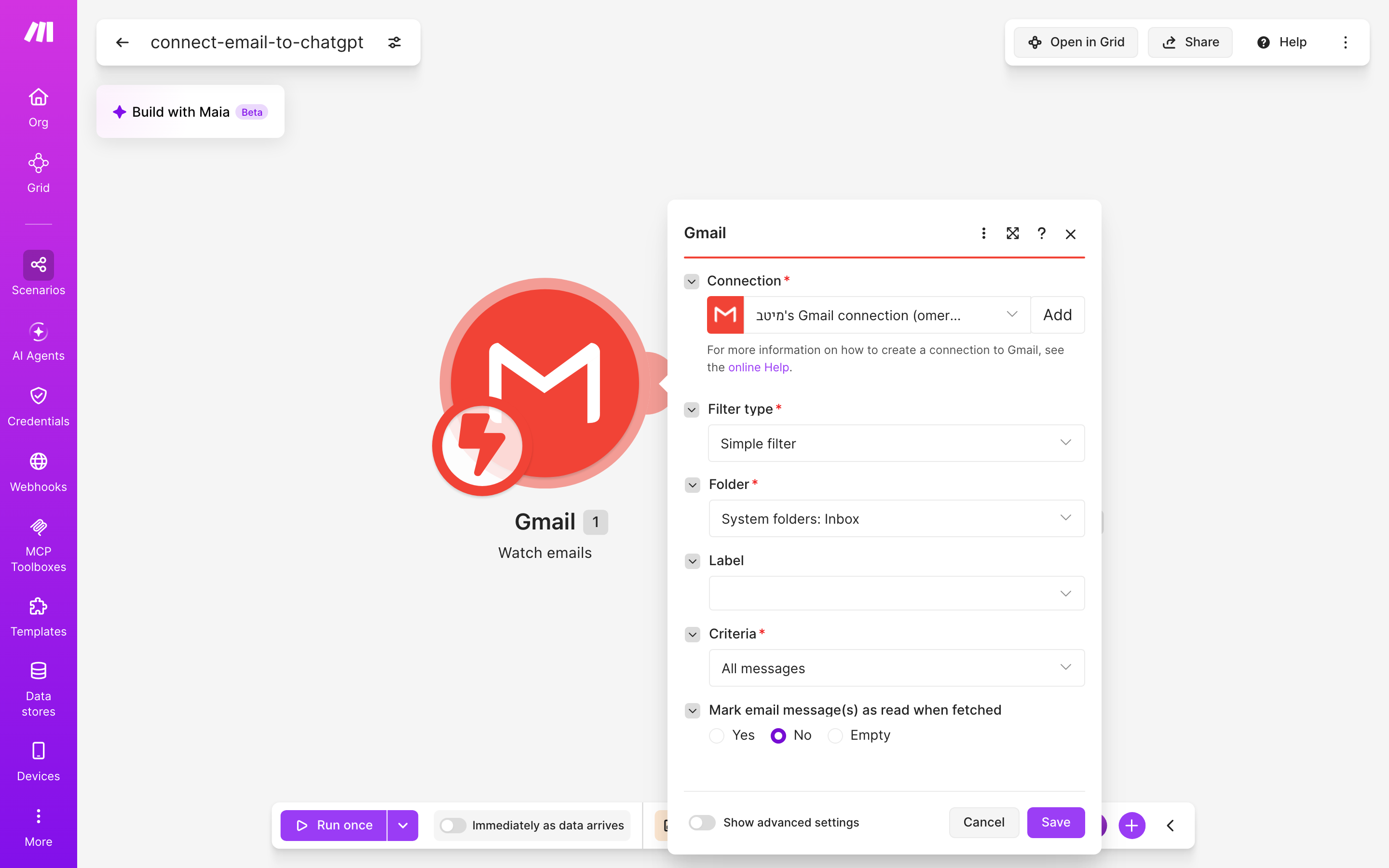This screenshot has height=868, width=1389.
Task: Select Empty for mark as read
Action: pyautogui.click(x=835, y=735)
